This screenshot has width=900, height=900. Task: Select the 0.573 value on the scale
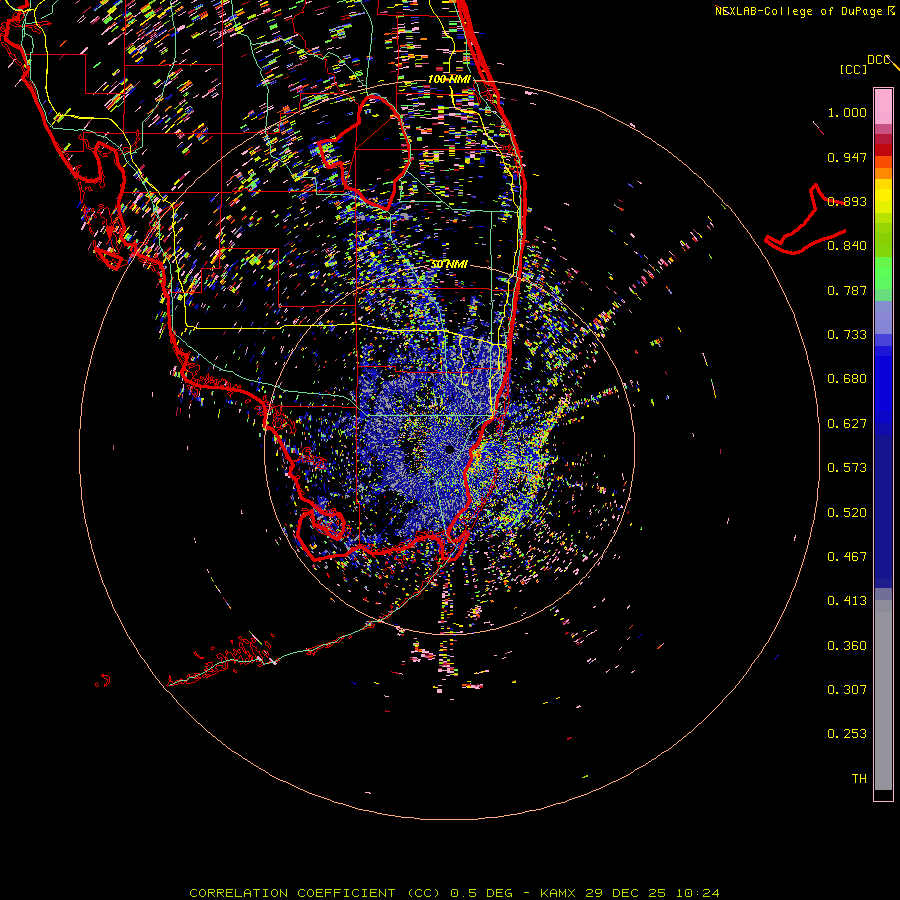[x=847, y=468]
